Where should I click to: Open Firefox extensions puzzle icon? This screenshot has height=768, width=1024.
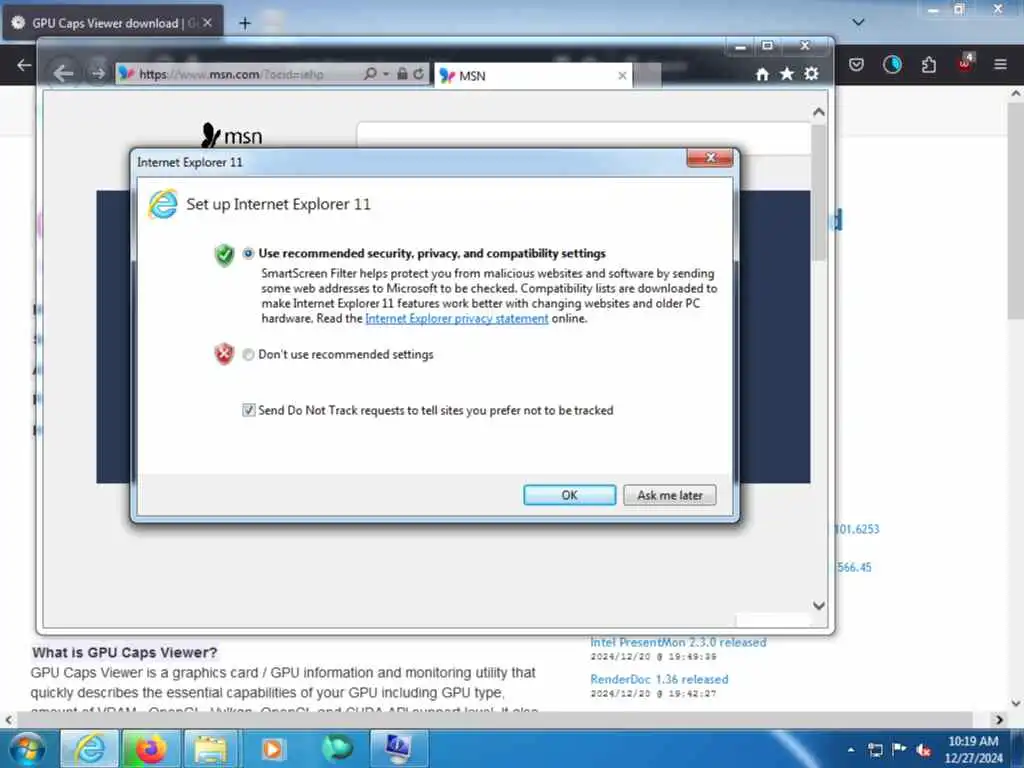tap(929, 65)
